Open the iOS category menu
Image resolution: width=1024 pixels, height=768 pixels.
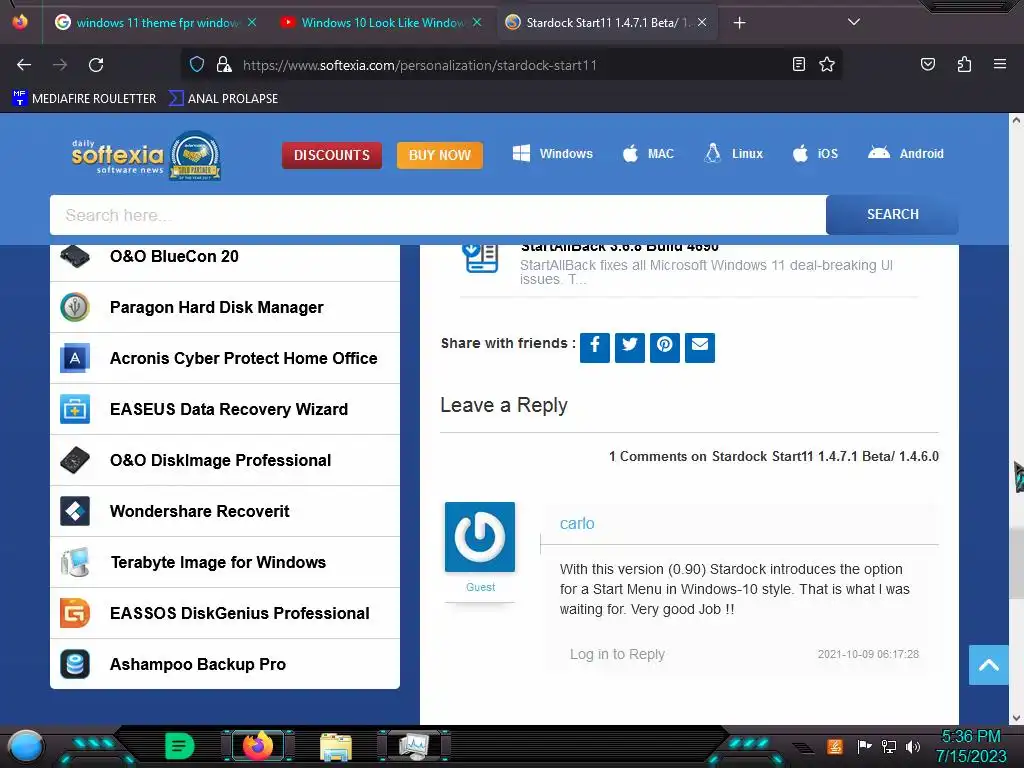click(x=815, y=153)
